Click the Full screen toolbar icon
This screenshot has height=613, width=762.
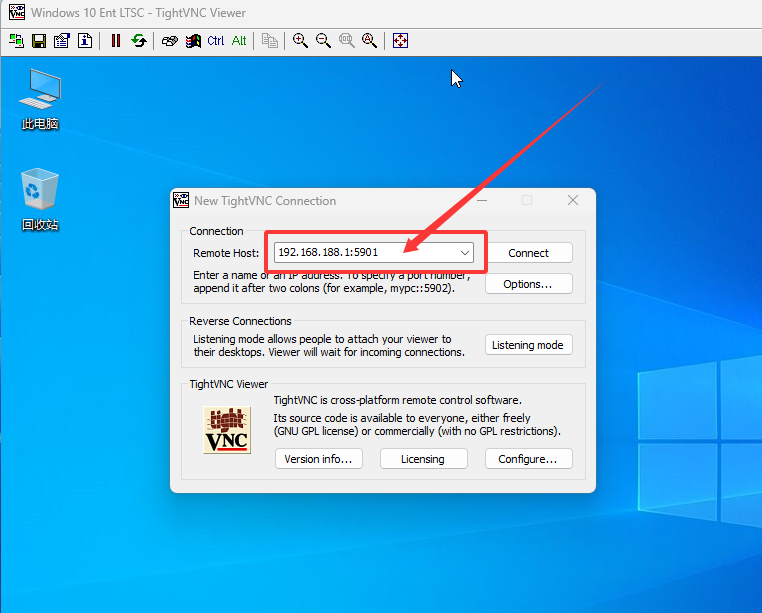tap(400, 41)
